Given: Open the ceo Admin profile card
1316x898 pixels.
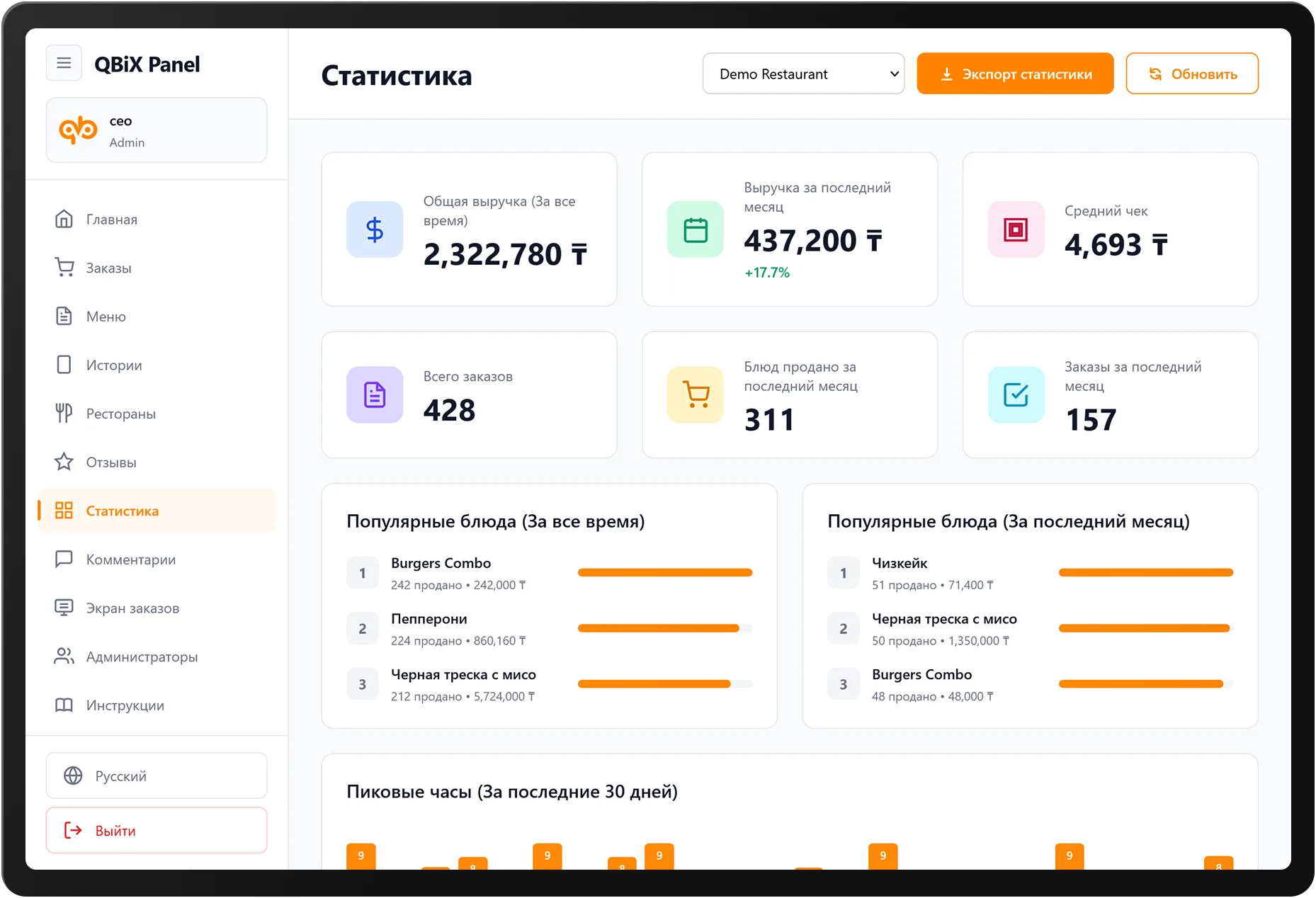Looking at the screenshot, I should click(157, 130).
